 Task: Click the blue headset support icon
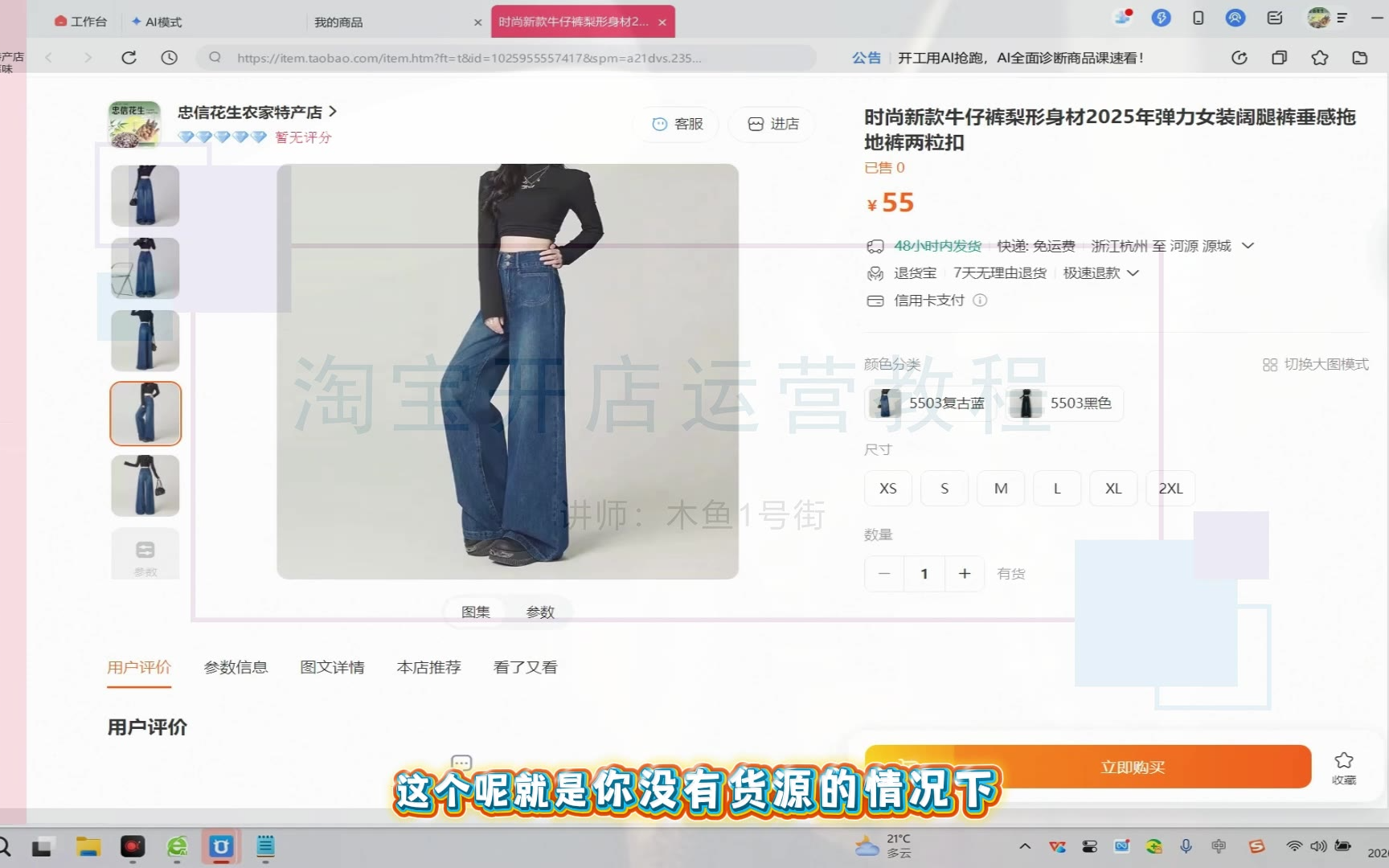[1235, 18]
